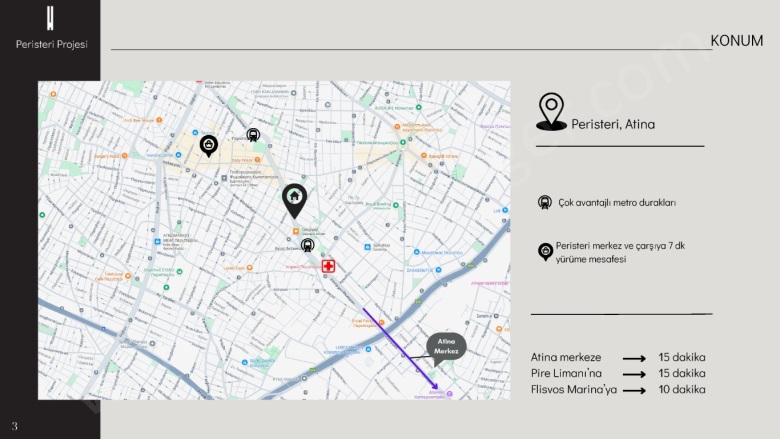This screenshot has height=439, width=780.
Task: Click the home pin marker on the map
Action: [x=294, y=198]
